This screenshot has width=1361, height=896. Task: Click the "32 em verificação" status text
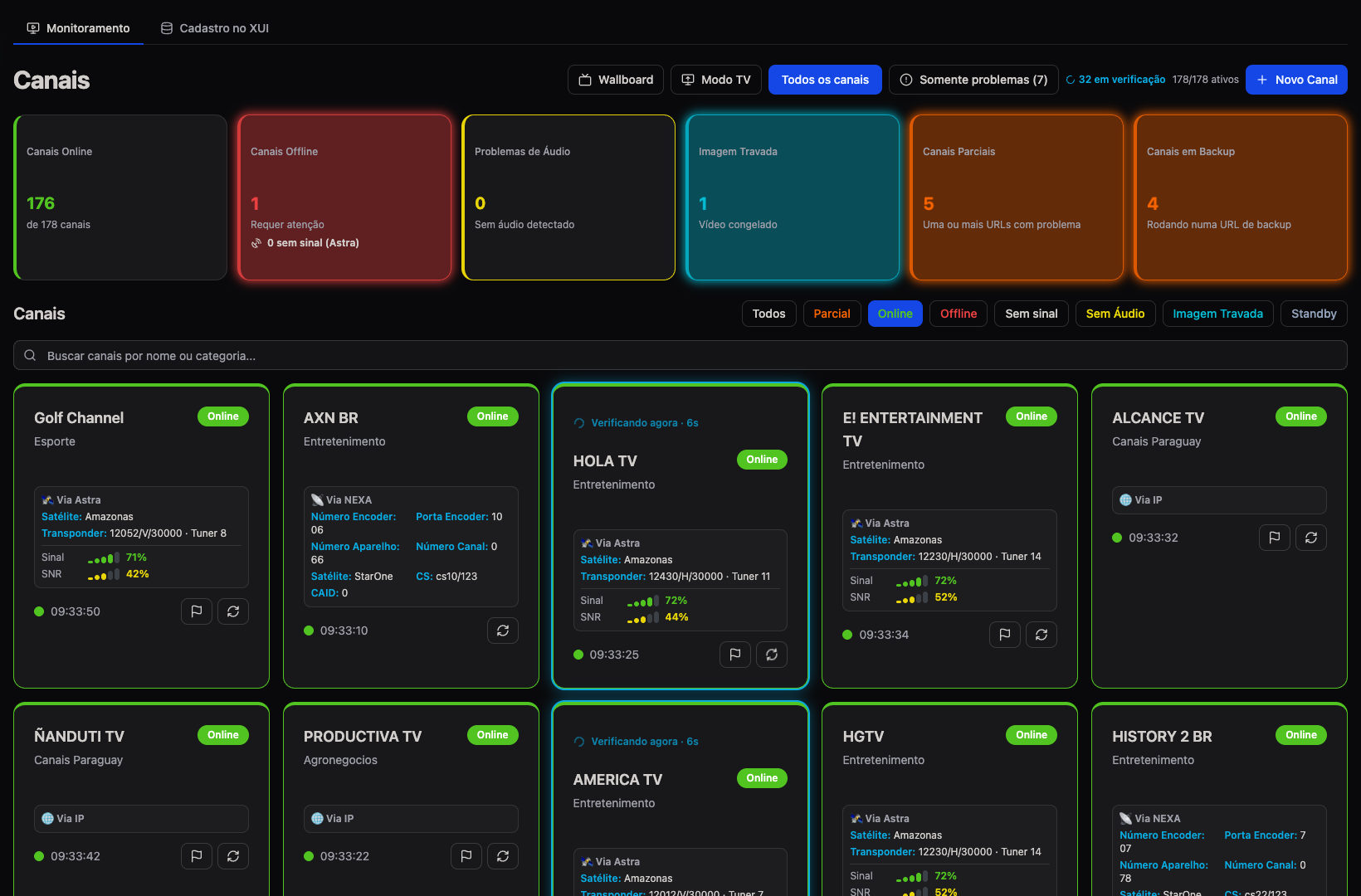point(1122,80)
